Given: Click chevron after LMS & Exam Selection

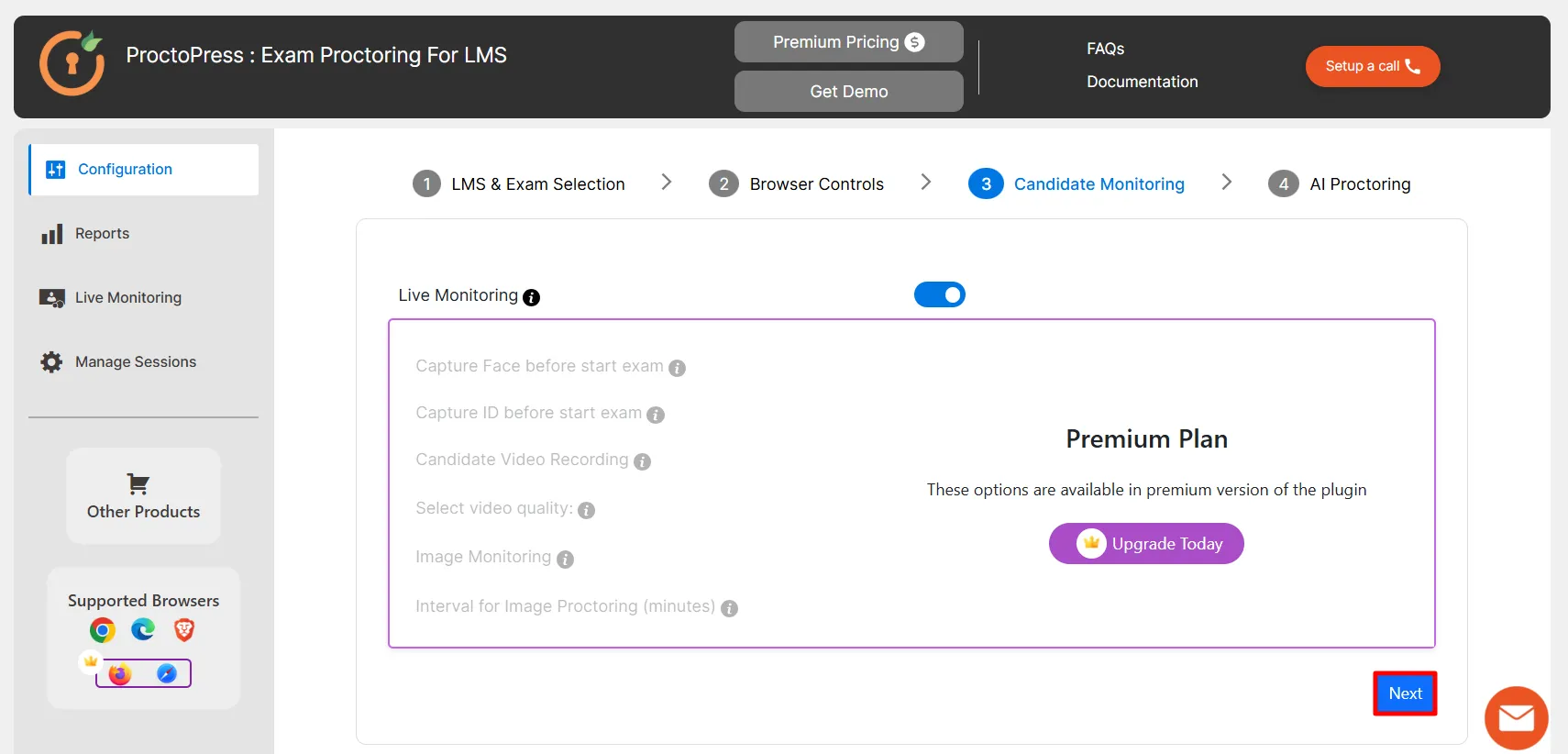Looking at the screenshot, I should click(x=667, y=183).
